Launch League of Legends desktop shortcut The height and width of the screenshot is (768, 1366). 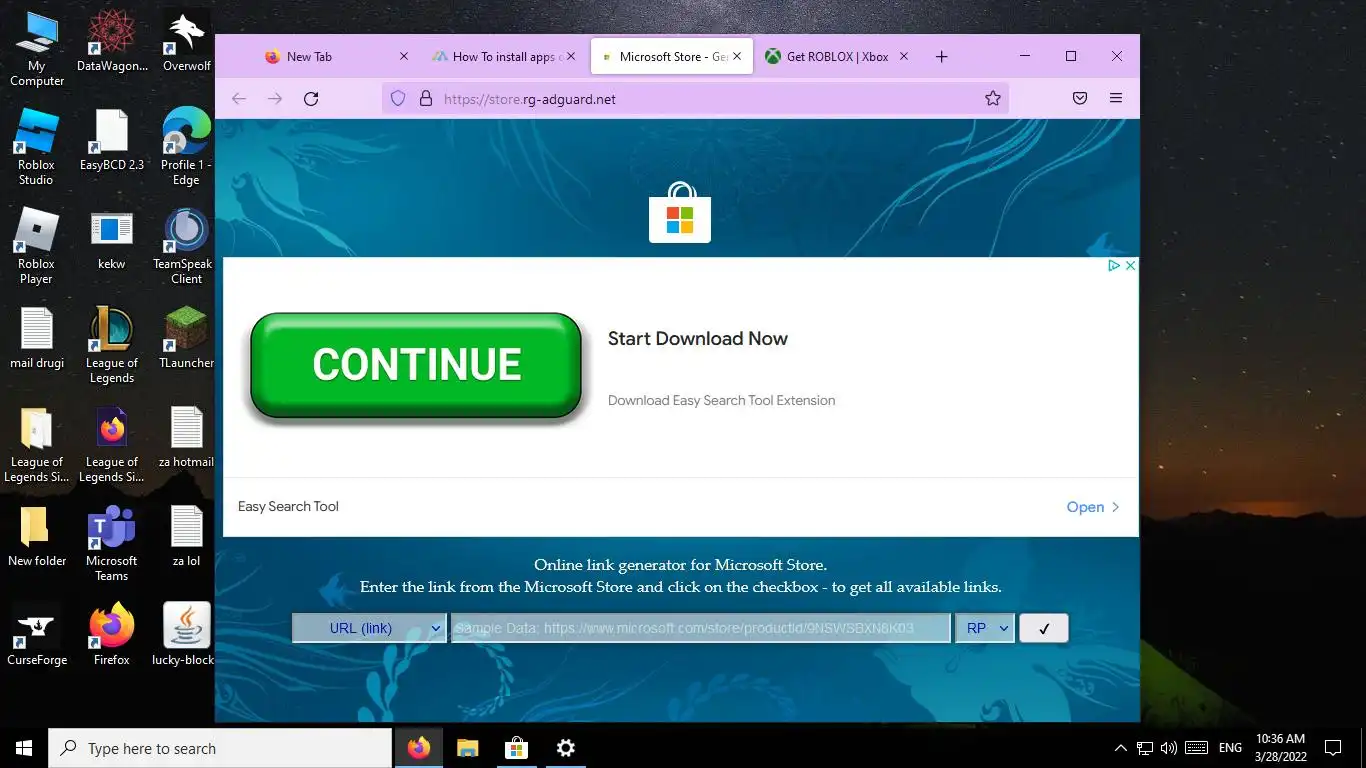pyautogui.click(x=112, y=345)
